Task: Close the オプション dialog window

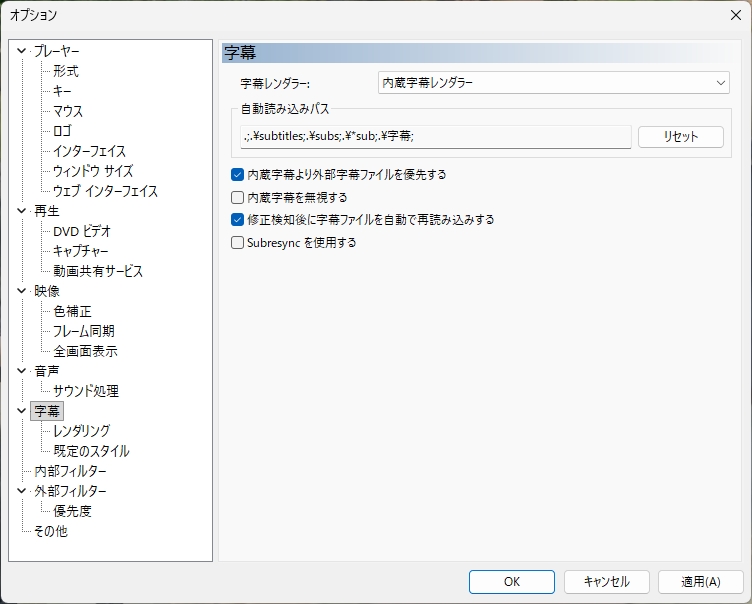Action: point(735,15)
